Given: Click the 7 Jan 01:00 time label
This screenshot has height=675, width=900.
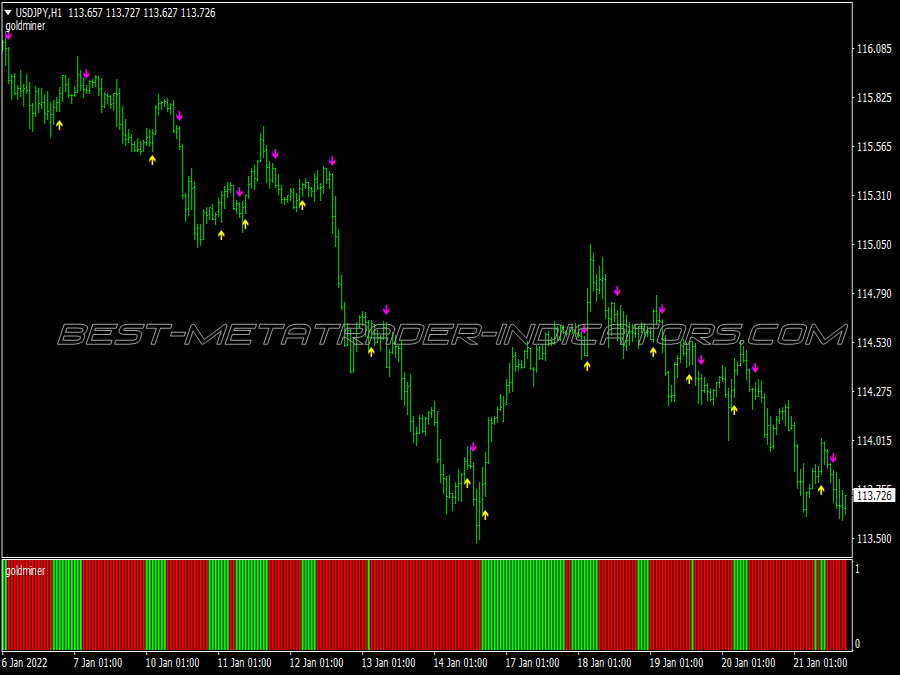Looking at the screenshot, I should 98,662.
